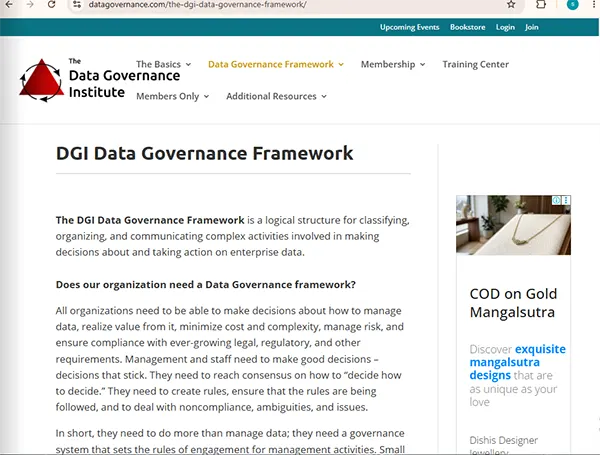Viewport: 600px width, 455px height.
Task: Click the Data Governance Institute site title
Action: (x=124, y=79)
